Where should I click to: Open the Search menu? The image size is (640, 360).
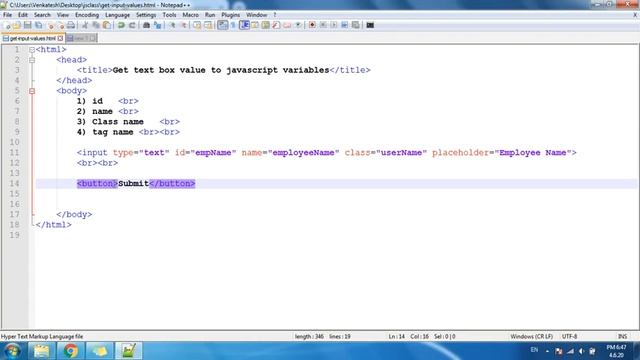(42, 15)
